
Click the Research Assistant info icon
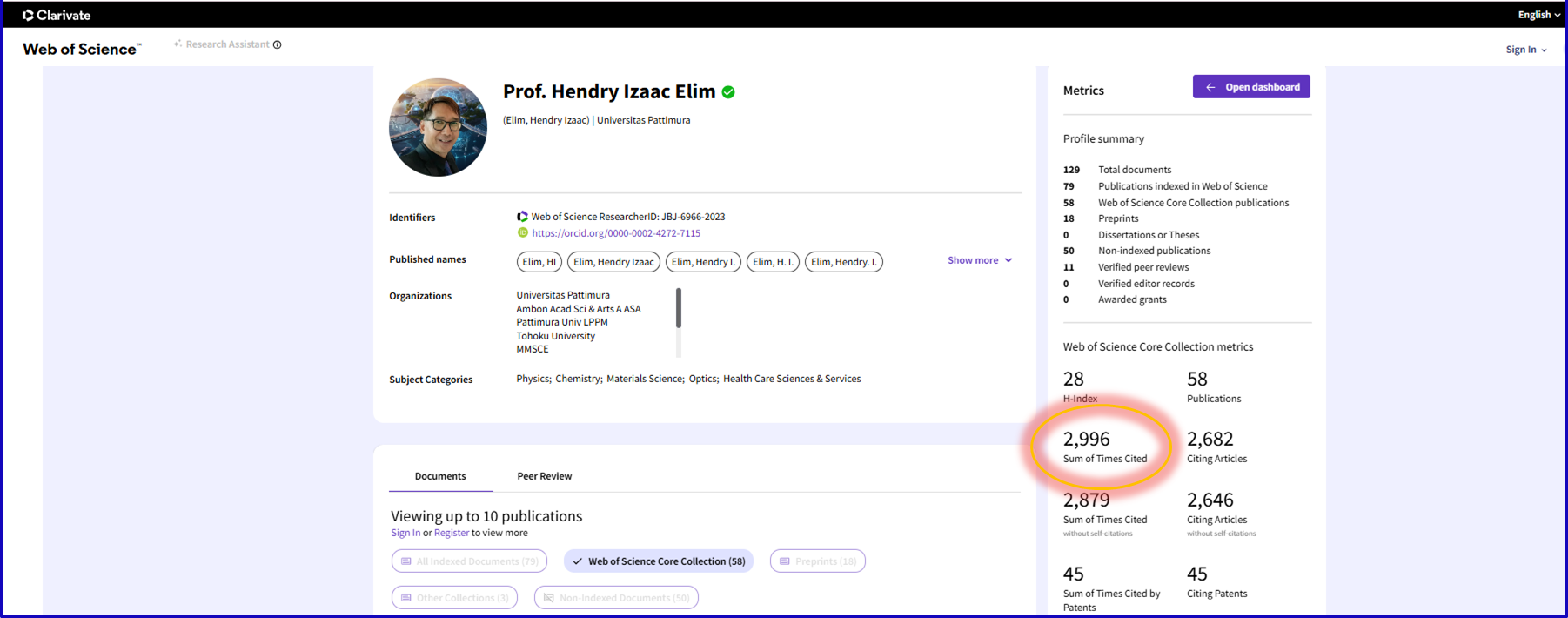[278, 44]
